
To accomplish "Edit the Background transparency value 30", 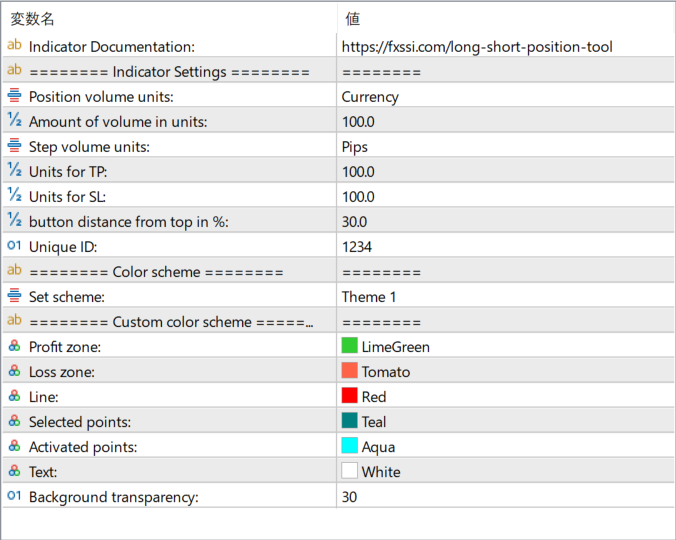I will click(x=349, y=497).
